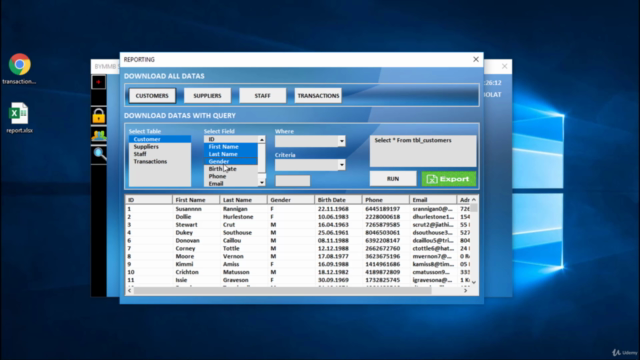
Task: Click the magnifying glass search icon
Action: (99, 154)
